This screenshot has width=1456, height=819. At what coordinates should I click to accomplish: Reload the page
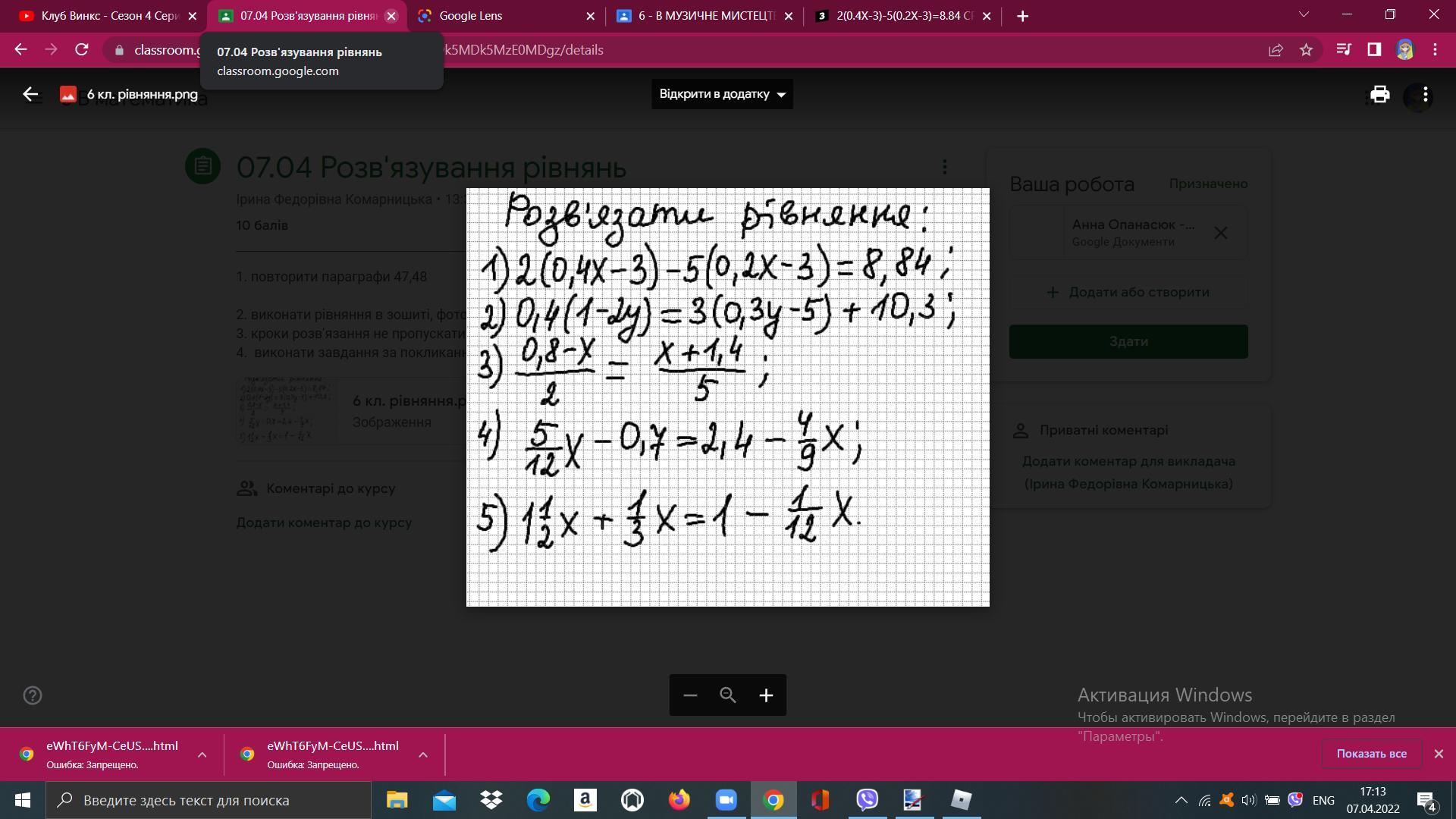tap(82, 50)
